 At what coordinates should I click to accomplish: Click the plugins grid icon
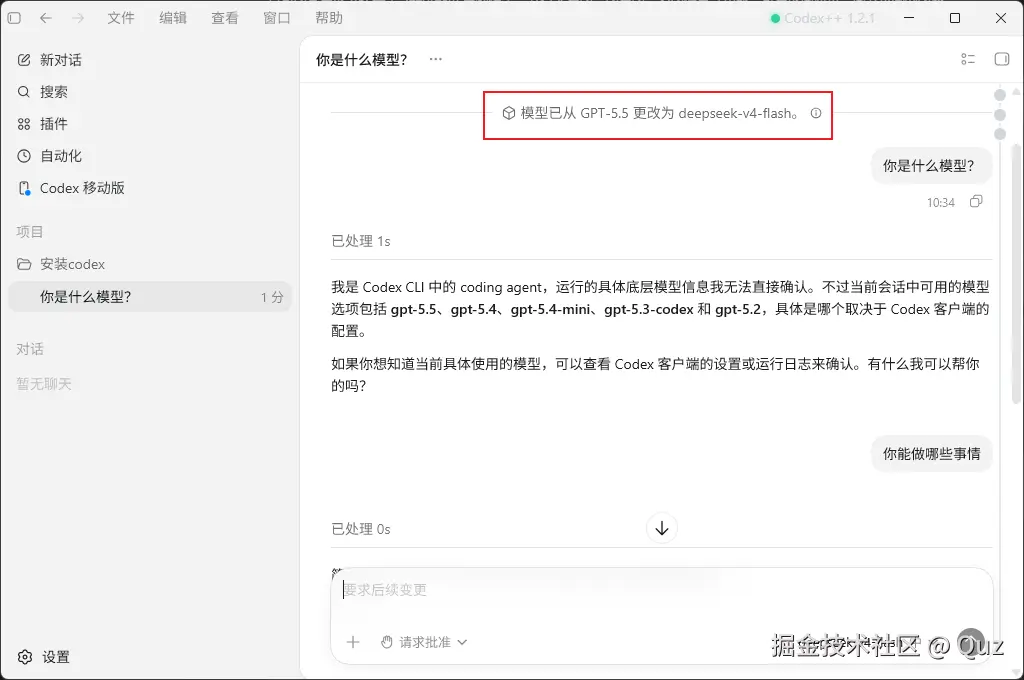(x=24, y=124)
